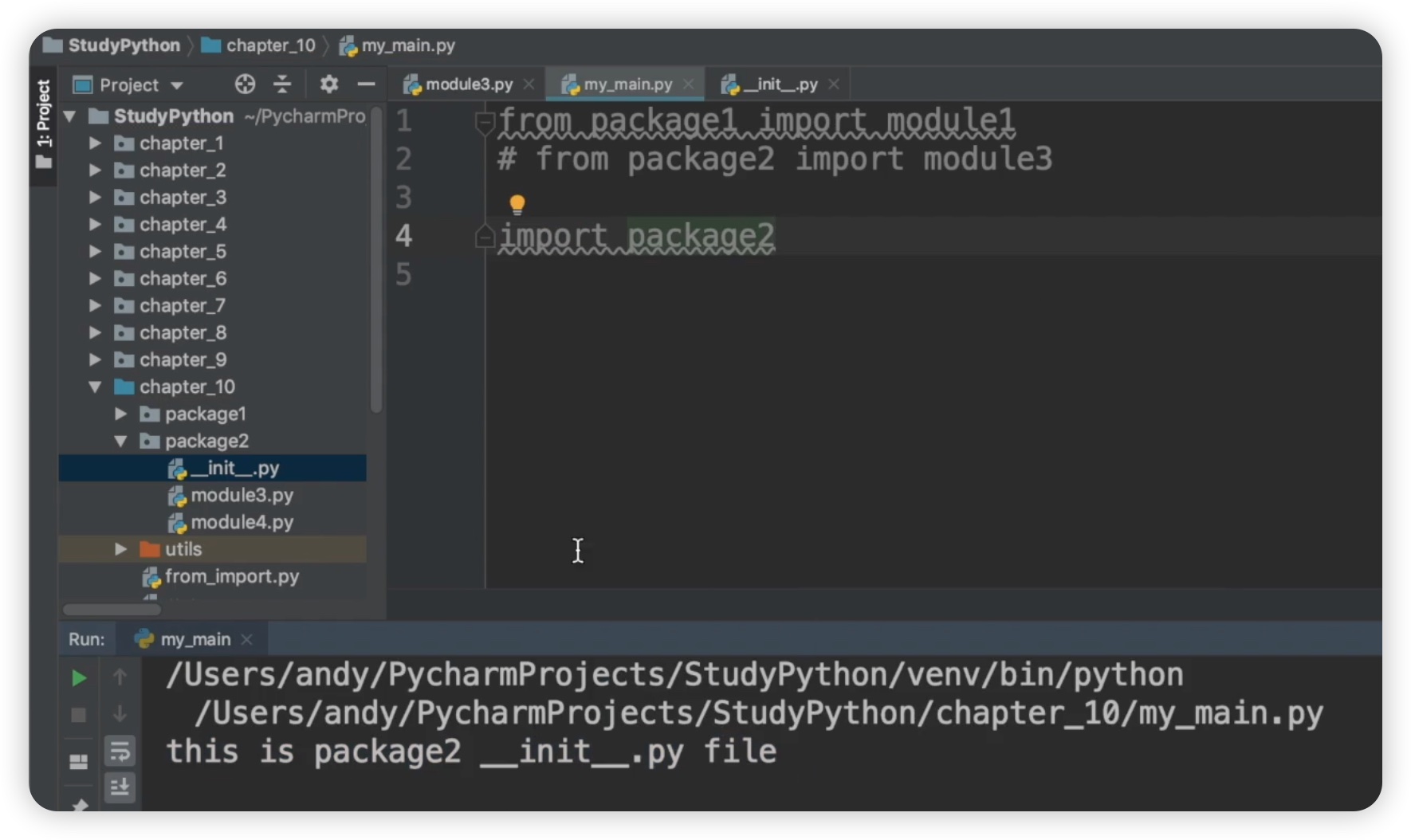Expand the package1 folder

[120, 414]
